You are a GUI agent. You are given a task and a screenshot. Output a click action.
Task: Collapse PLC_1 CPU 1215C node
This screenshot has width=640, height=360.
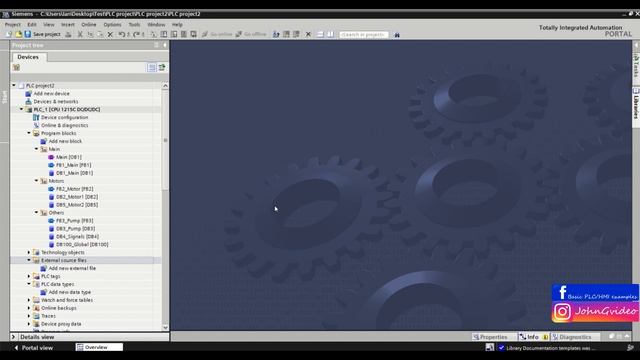[22, 109]
